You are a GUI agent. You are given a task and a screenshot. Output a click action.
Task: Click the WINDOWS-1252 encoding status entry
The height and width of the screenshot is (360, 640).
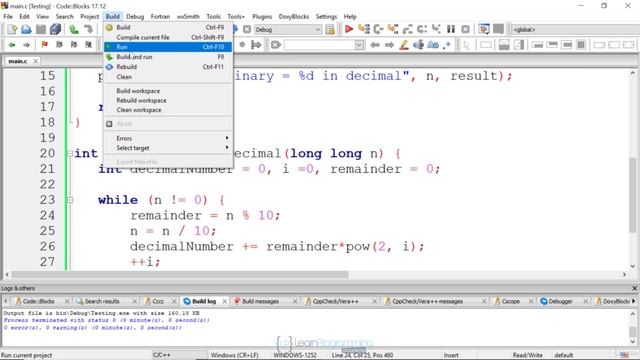[295, 355]
